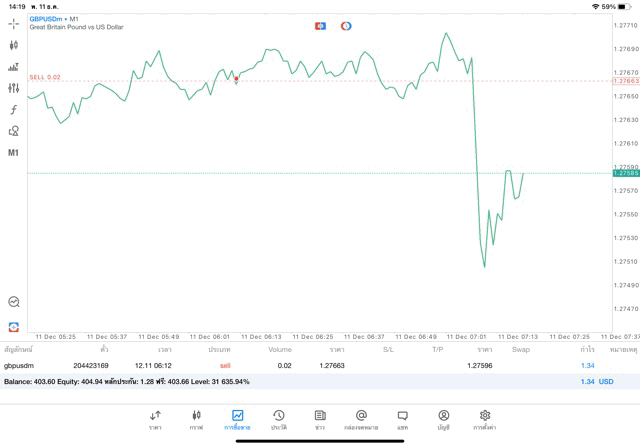The height and width of the screenshot is (447, 640).
Task: Open the trade levels settings icon
Action: tap(14, 67)
